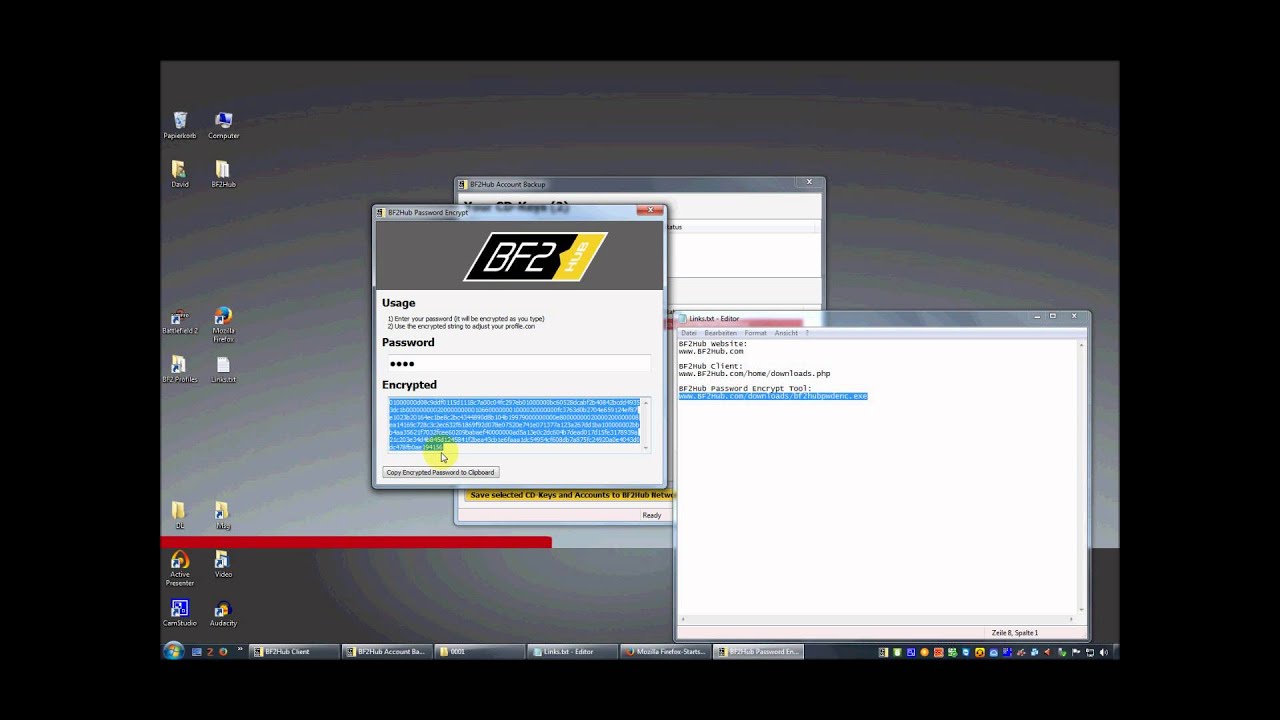Click the 'Zeile 8, Spalte 1' status text
Viewport: 1280px width, 720px height.
[1014, 633]
